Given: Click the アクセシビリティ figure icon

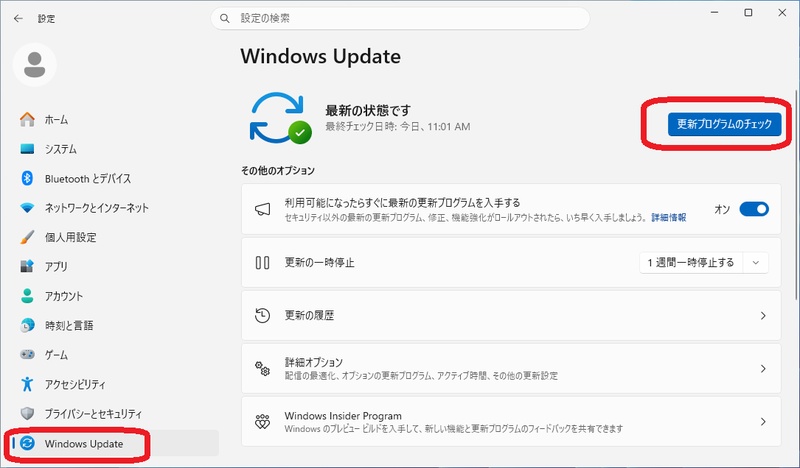Looking at the screenshot, I should pyautogui.click(x=27, y=384).
